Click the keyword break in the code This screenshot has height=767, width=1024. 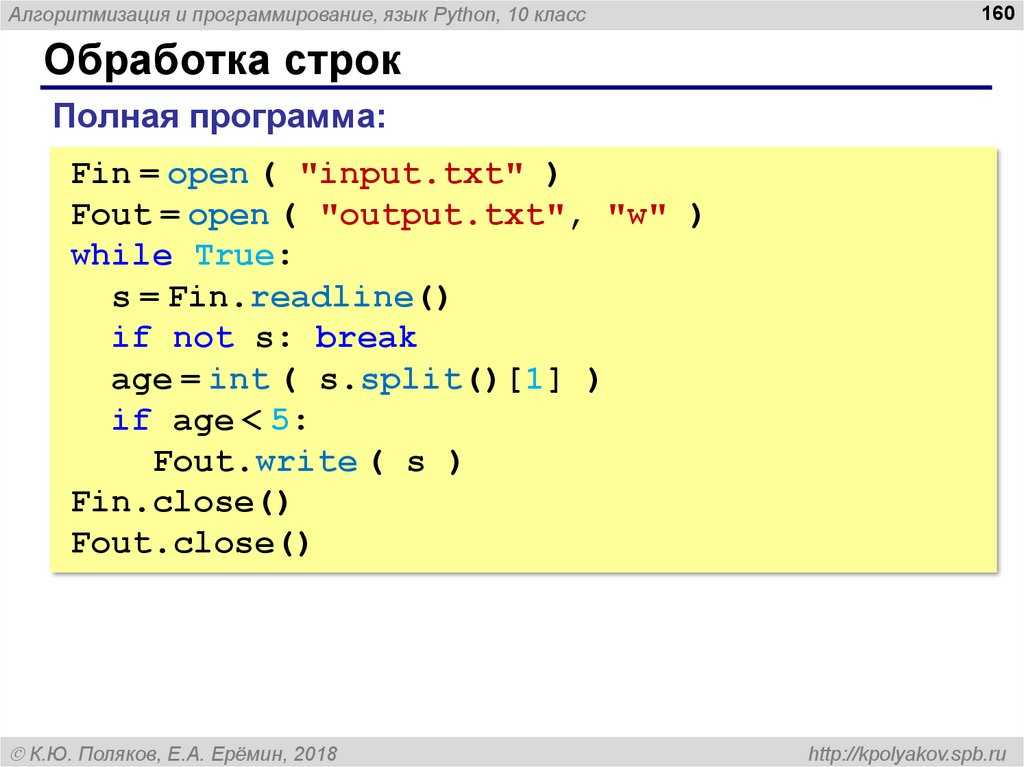(x=365, y=337)
